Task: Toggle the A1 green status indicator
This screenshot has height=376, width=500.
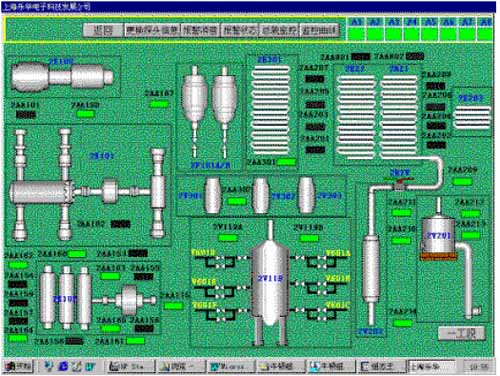Action: click(356, 34)
